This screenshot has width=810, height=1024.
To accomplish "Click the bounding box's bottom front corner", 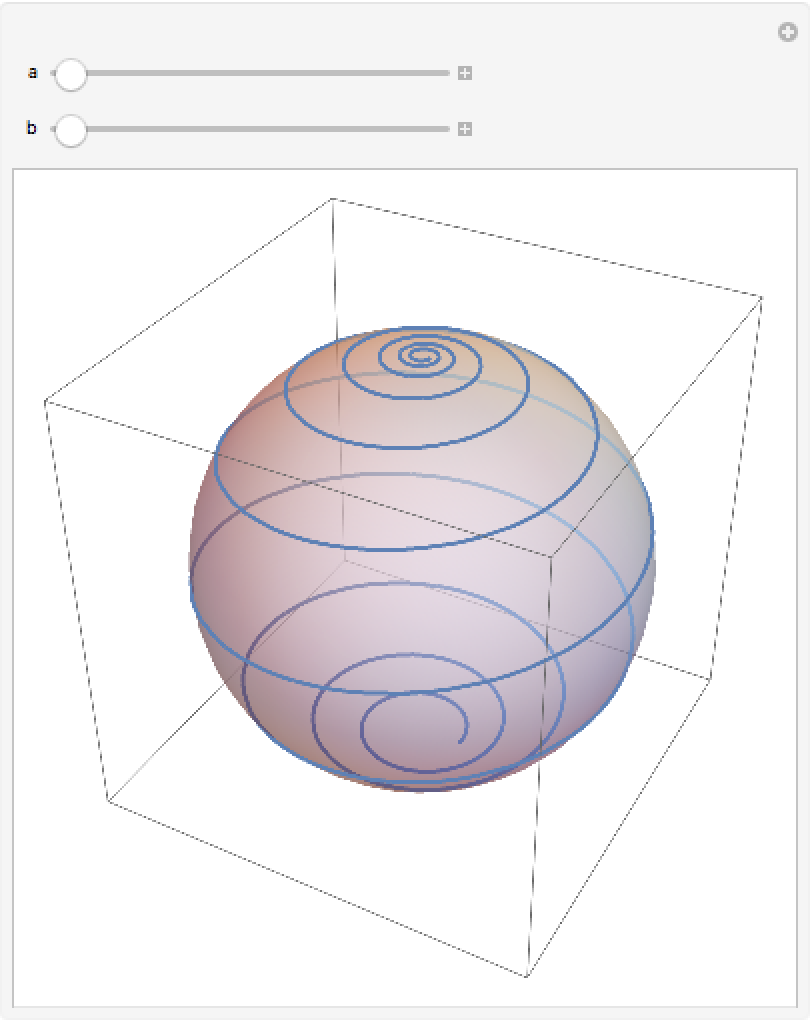I will coord(527,976).
